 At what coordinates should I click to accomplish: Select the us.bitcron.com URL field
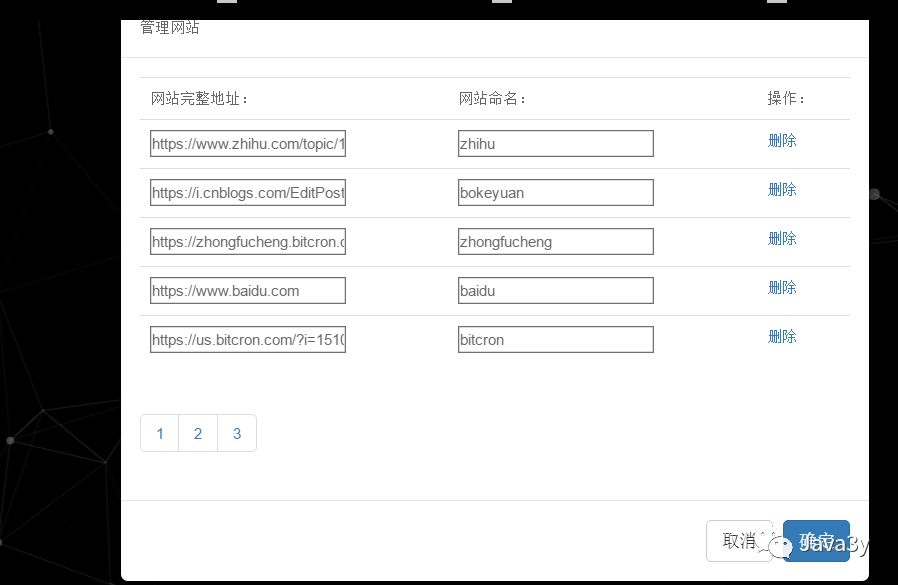click(x=248, y=339)
